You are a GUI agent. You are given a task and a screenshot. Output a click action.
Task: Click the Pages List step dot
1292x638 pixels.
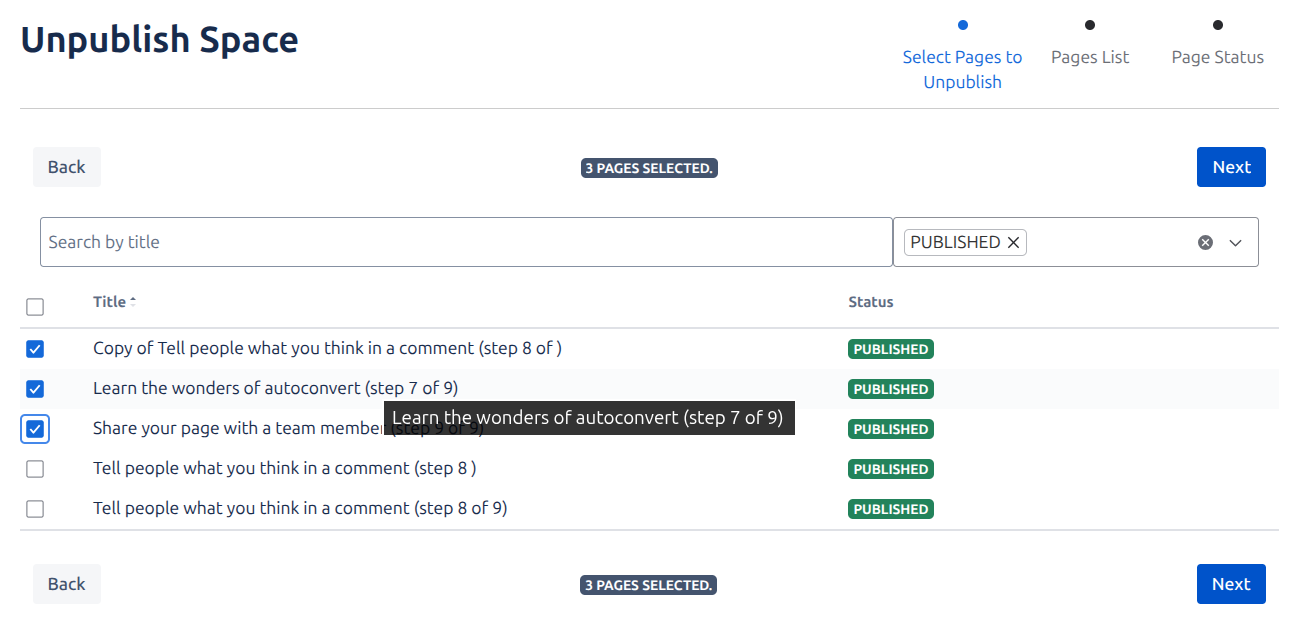(1090, 25)
